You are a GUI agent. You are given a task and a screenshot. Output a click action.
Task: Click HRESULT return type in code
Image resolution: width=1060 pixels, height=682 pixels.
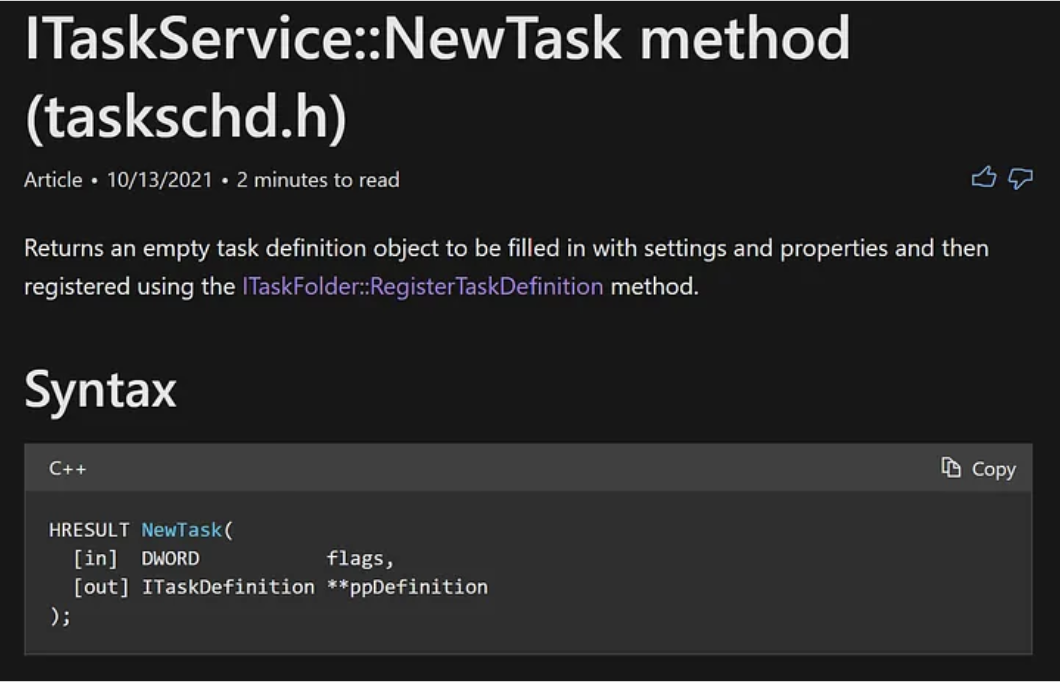[89, 530]
